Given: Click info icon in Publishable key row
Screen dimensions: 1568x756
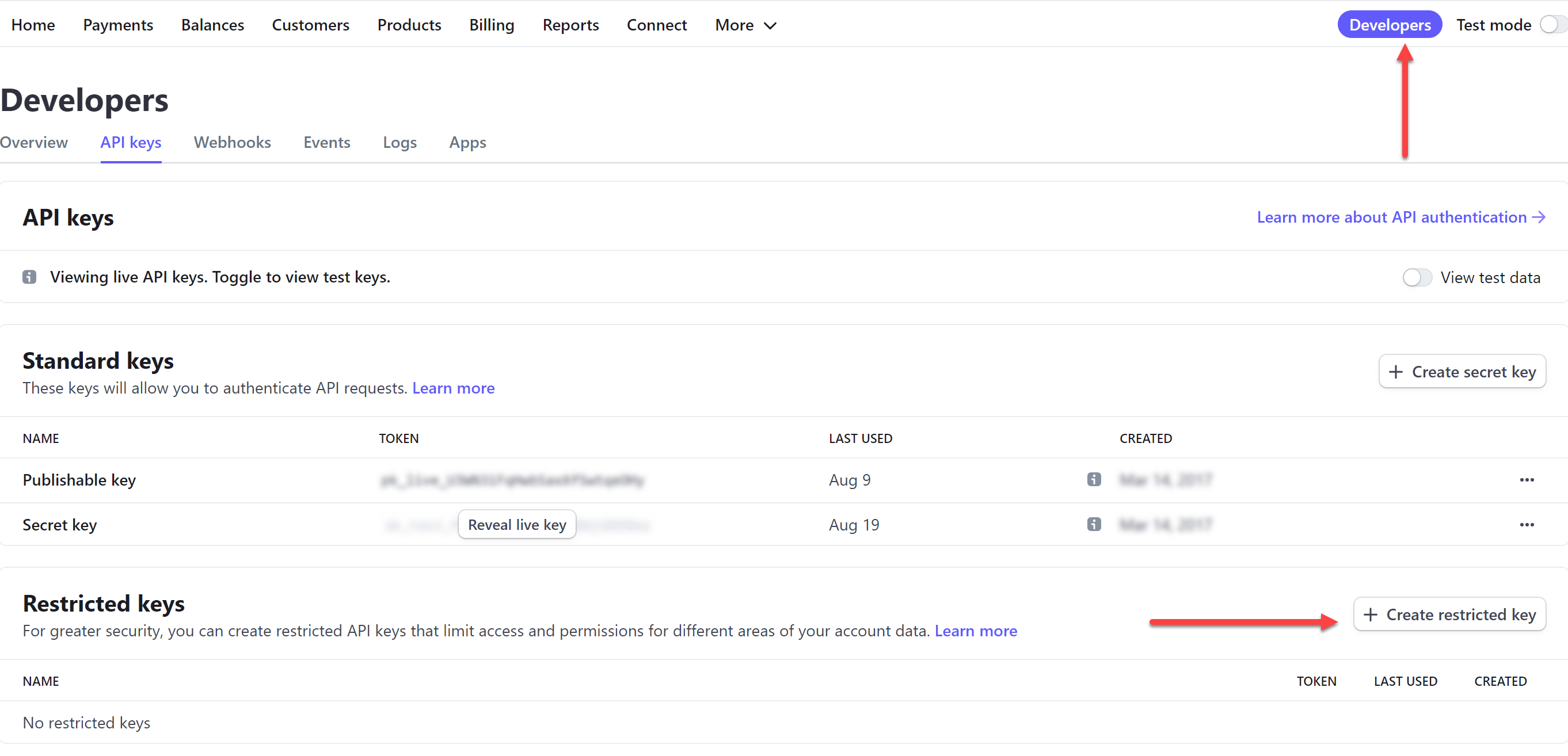Looking at the screenshot, I should pos(1094,480).
